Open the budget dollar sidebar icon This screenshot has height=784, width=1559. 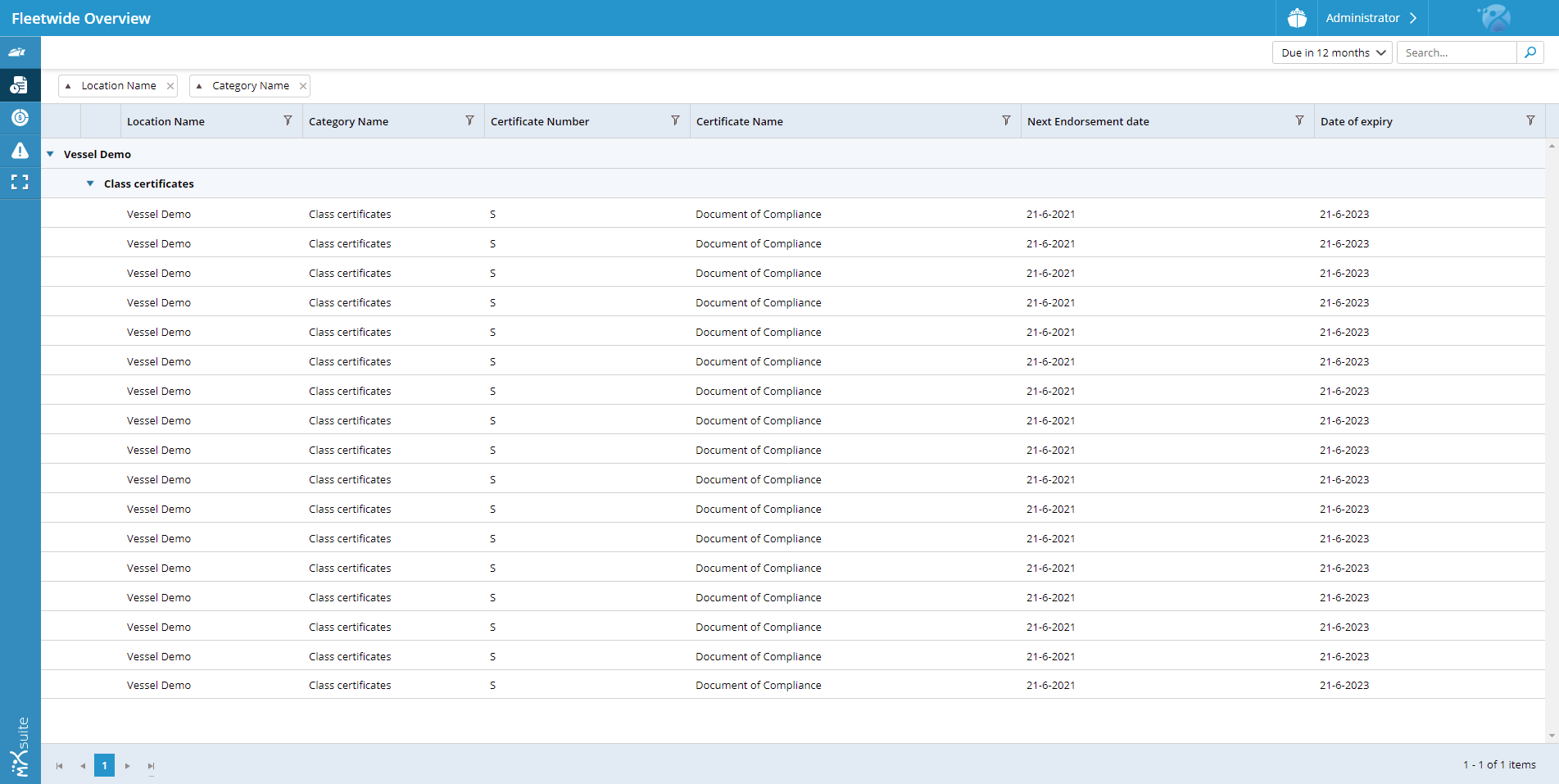[20, 118]
